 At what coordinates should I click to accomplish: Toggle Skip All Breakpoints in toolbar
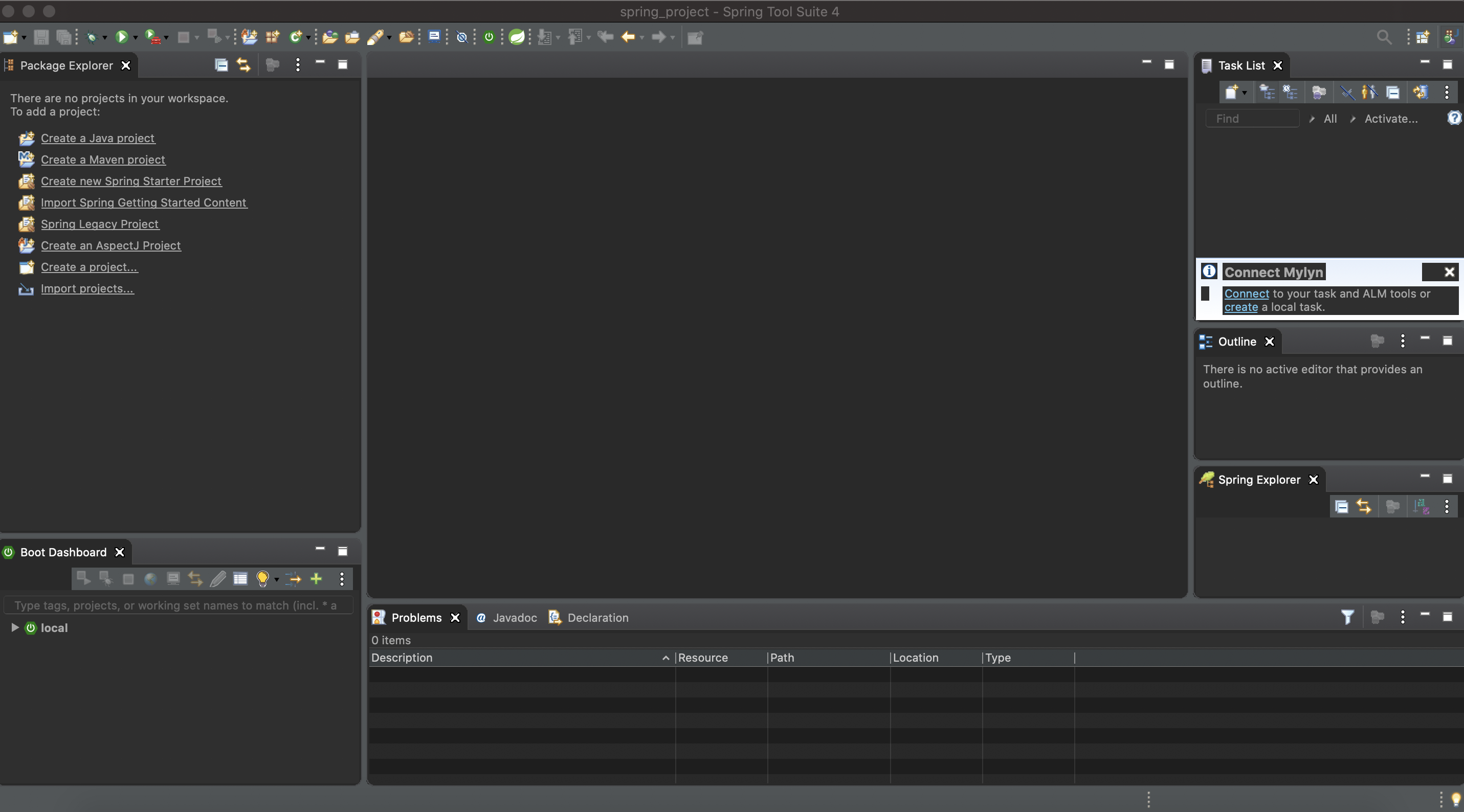click(462, 37)
